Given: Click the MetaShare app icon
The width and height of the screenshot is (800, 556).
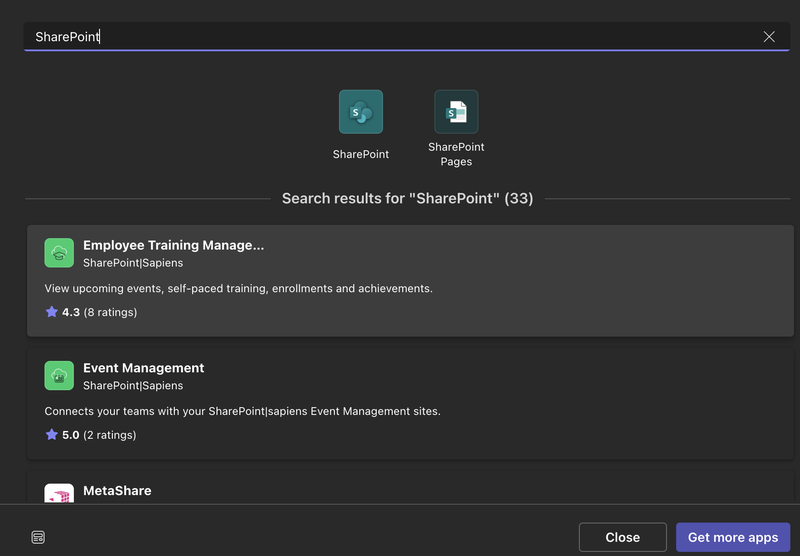Looking at the screenshot, I should point(59,493).
